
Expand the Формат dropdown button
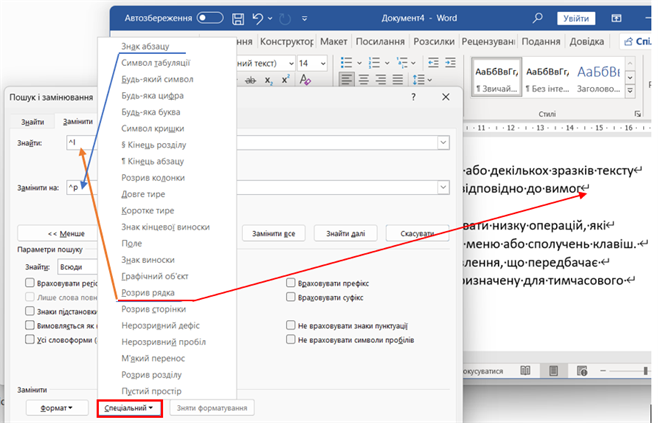click(56, 408)
